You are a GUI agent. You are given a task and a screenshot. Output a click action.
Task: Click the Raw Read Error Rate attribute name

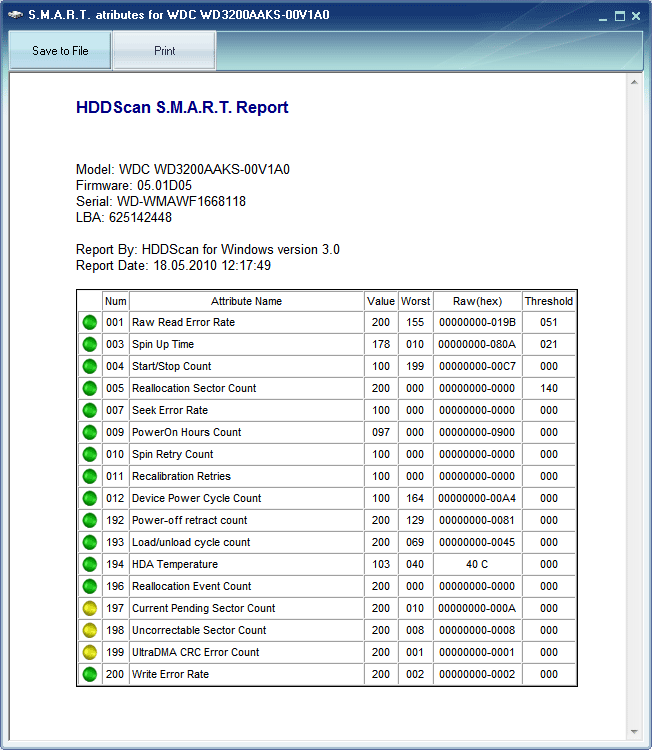184,322
